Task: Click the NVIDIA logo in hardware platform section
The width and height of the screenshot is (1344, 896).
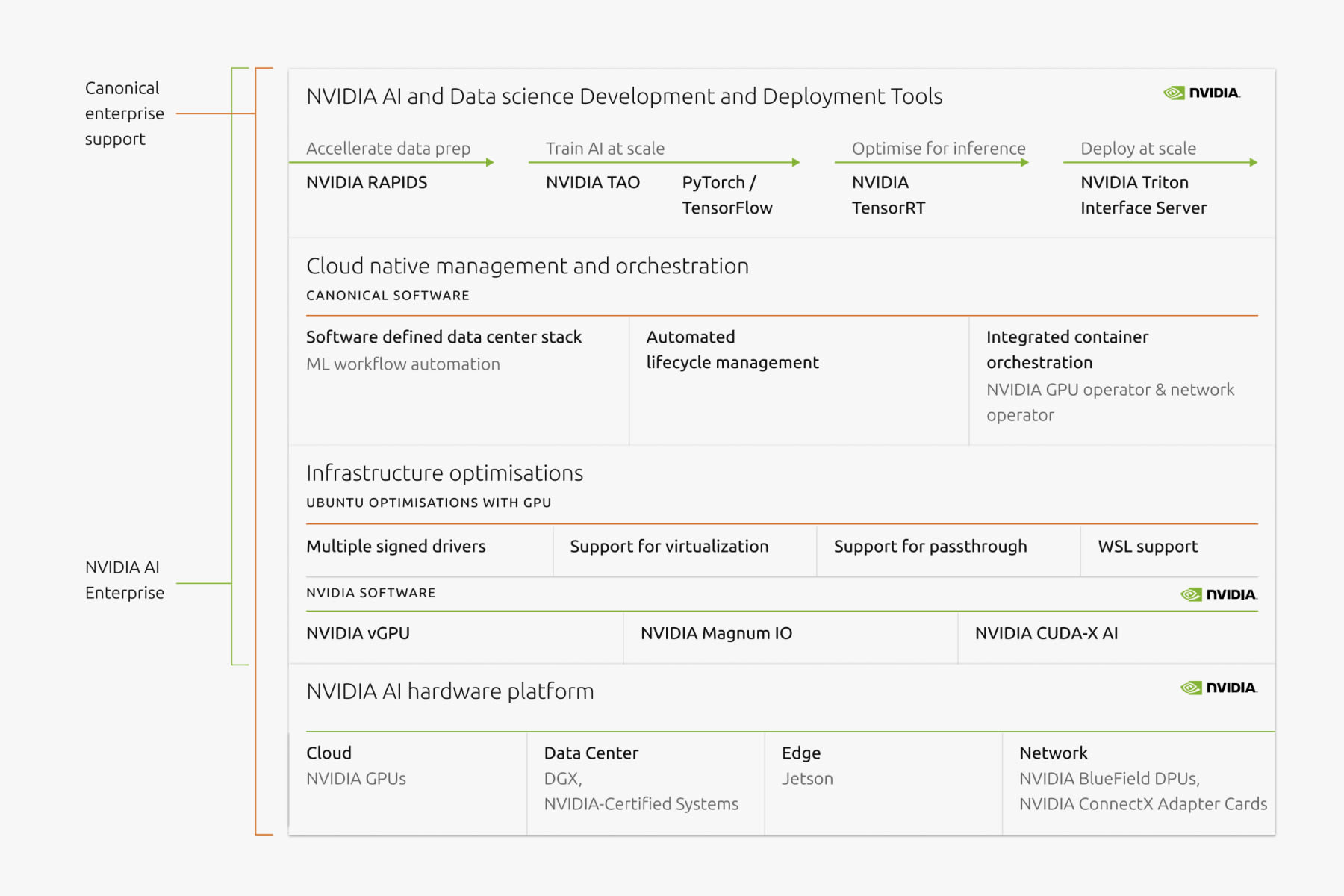Action: 1219,688
